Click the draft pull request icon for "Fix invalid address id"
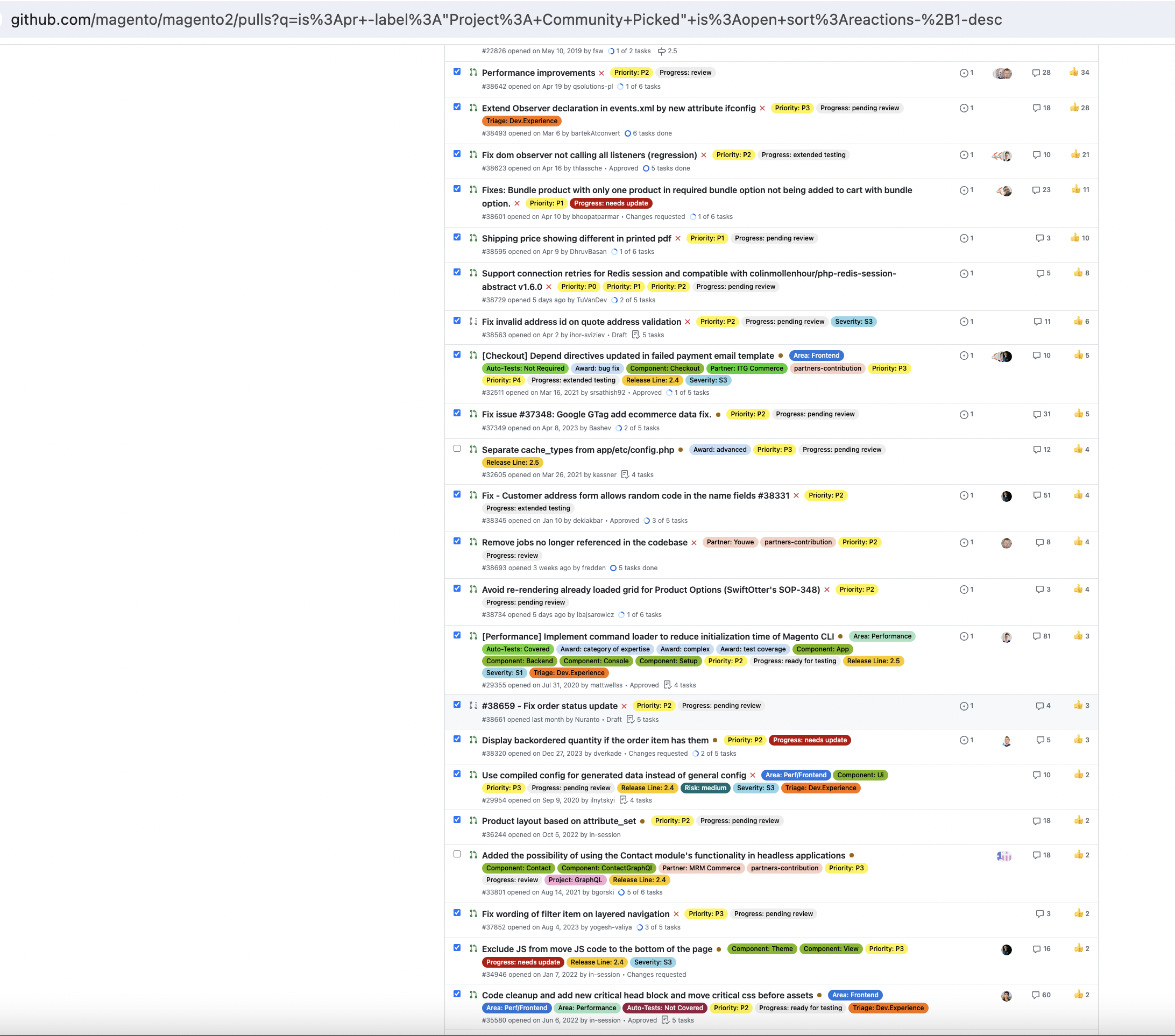The width and height of the screenshot is (1175, 1036). pos(473,321)
